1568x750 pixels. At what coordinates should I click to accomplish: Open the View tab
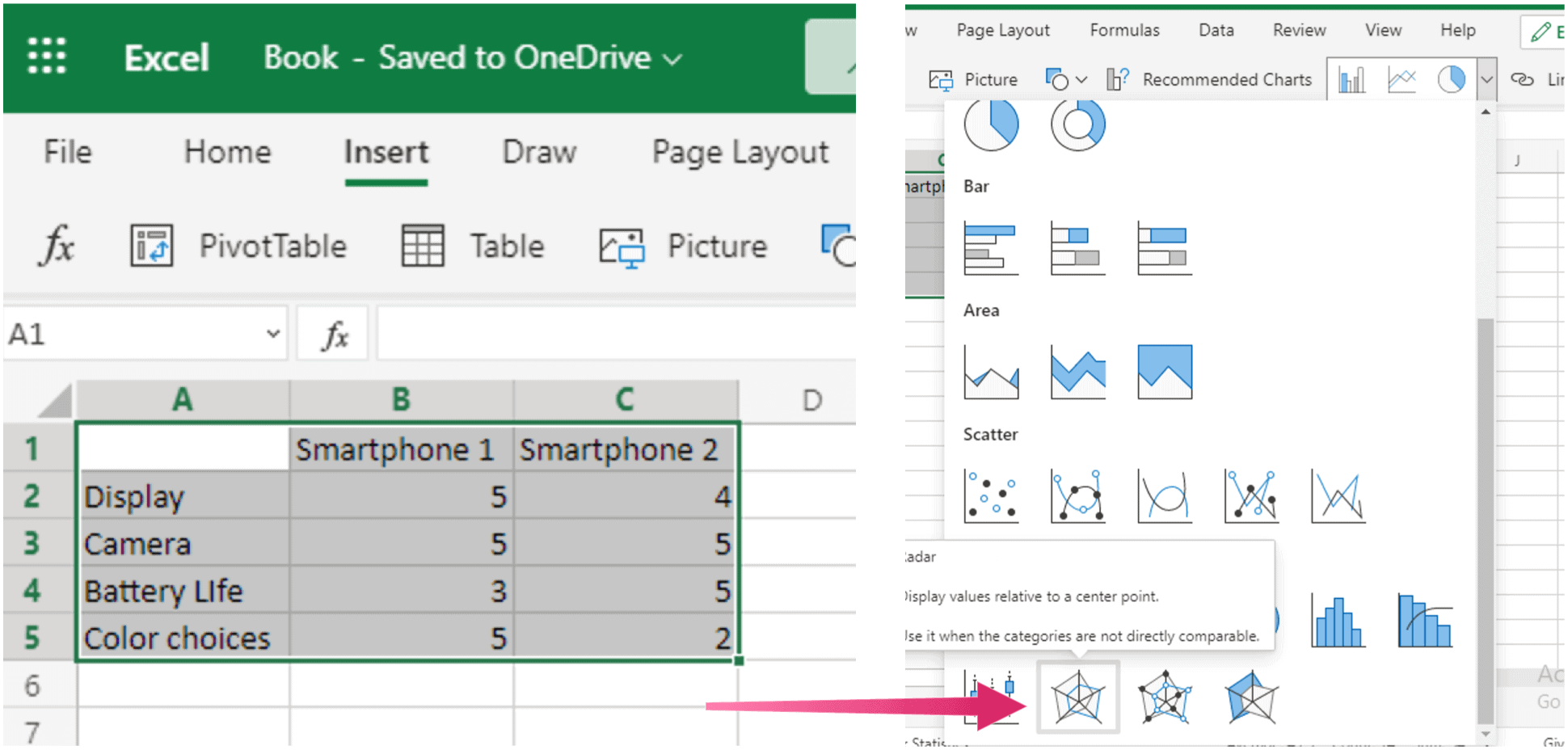pos(1383,30)
